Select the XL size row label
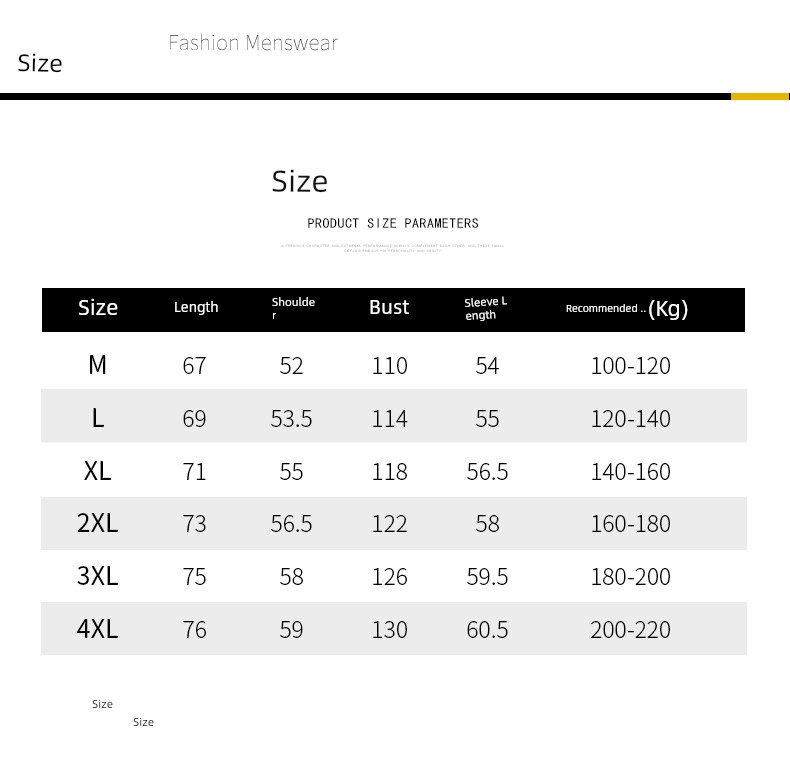 97,471
